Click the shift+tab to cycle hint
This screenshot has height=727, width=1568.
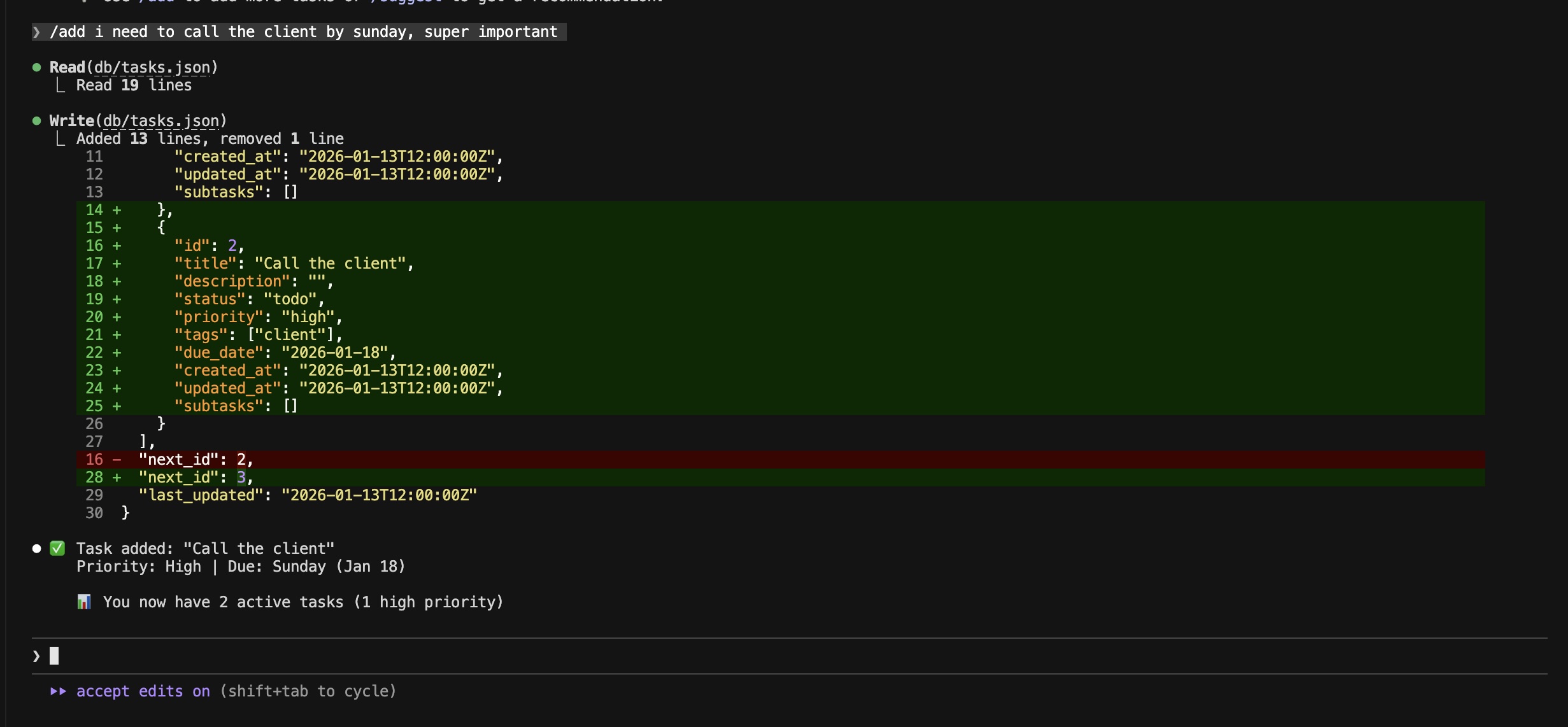[x=308, y=691]
